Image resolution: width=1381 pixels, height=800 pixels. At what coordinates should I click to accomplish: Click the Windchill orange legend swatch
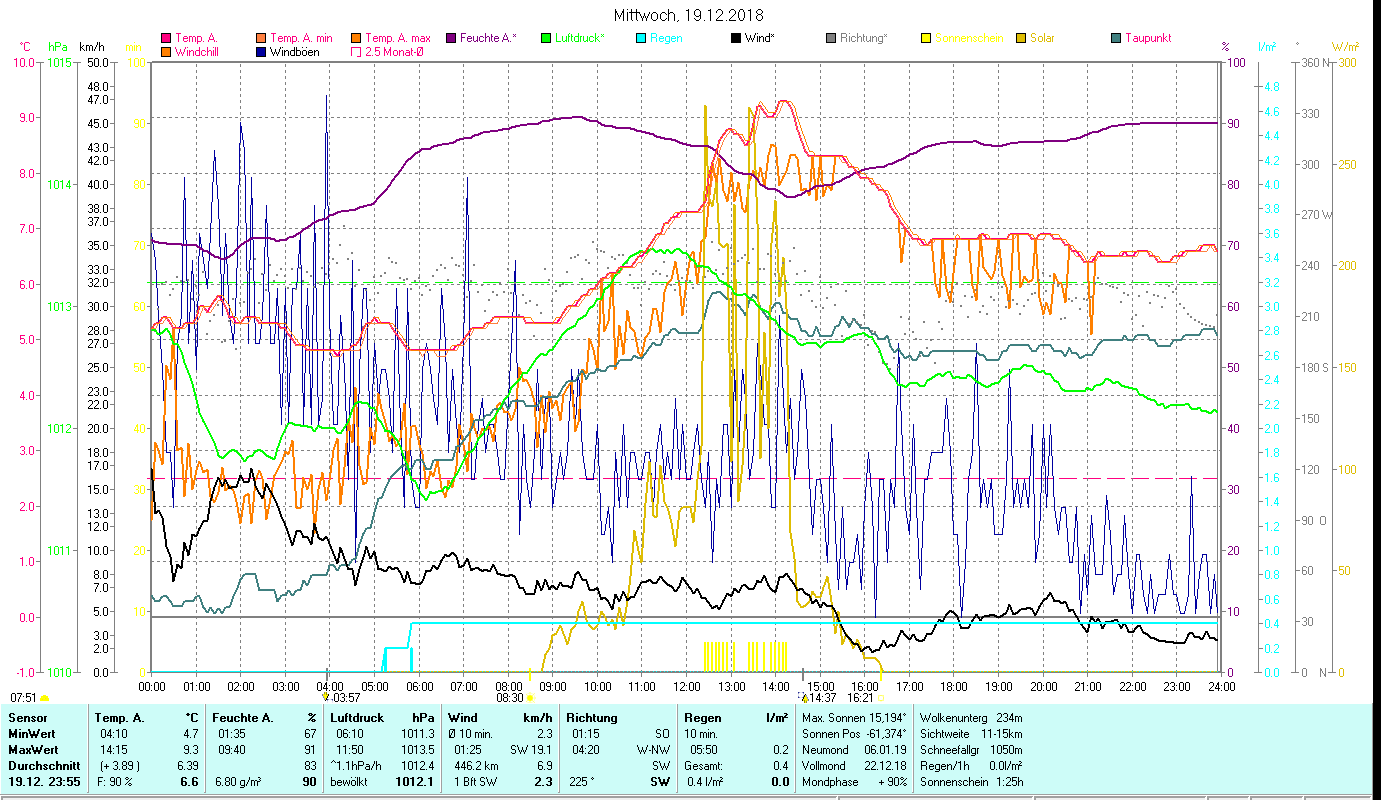[x=166, y=52]
